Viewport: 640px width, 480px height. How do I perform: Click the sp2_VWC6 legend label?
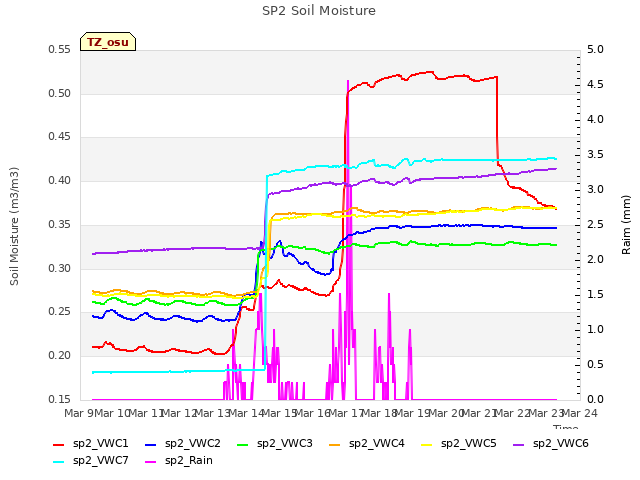tap(561, 443)
